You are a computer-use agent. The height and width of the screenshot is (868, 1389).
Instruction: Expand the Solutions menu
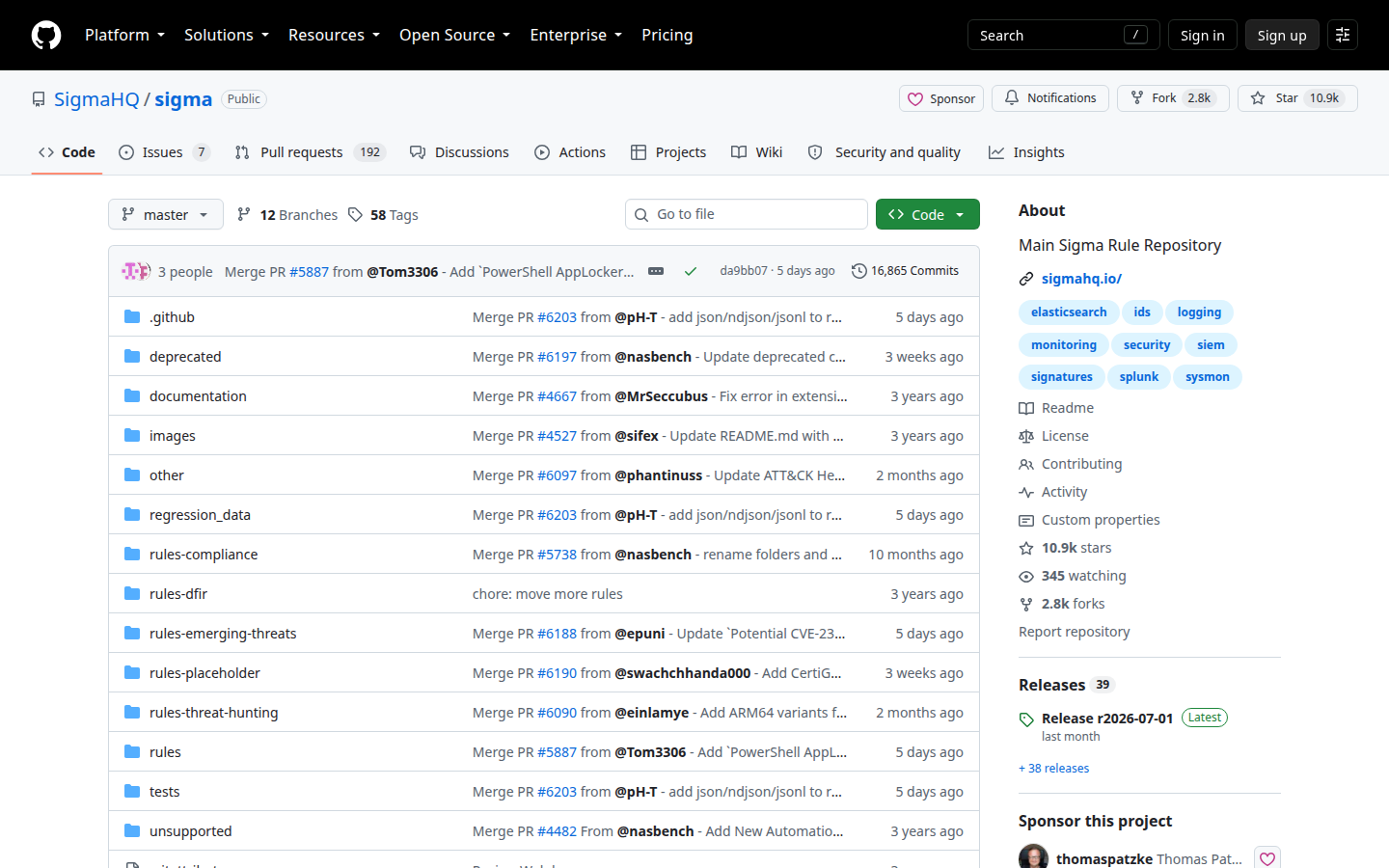[x=227, y=35]
